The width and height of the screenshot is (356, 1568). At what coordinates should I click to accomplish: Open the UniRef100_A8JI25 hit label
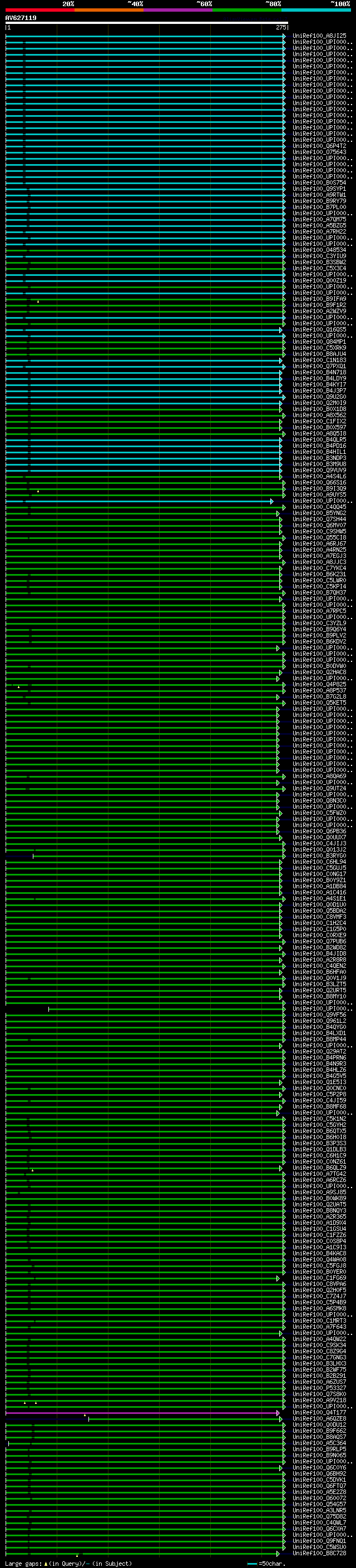point(319,36)
